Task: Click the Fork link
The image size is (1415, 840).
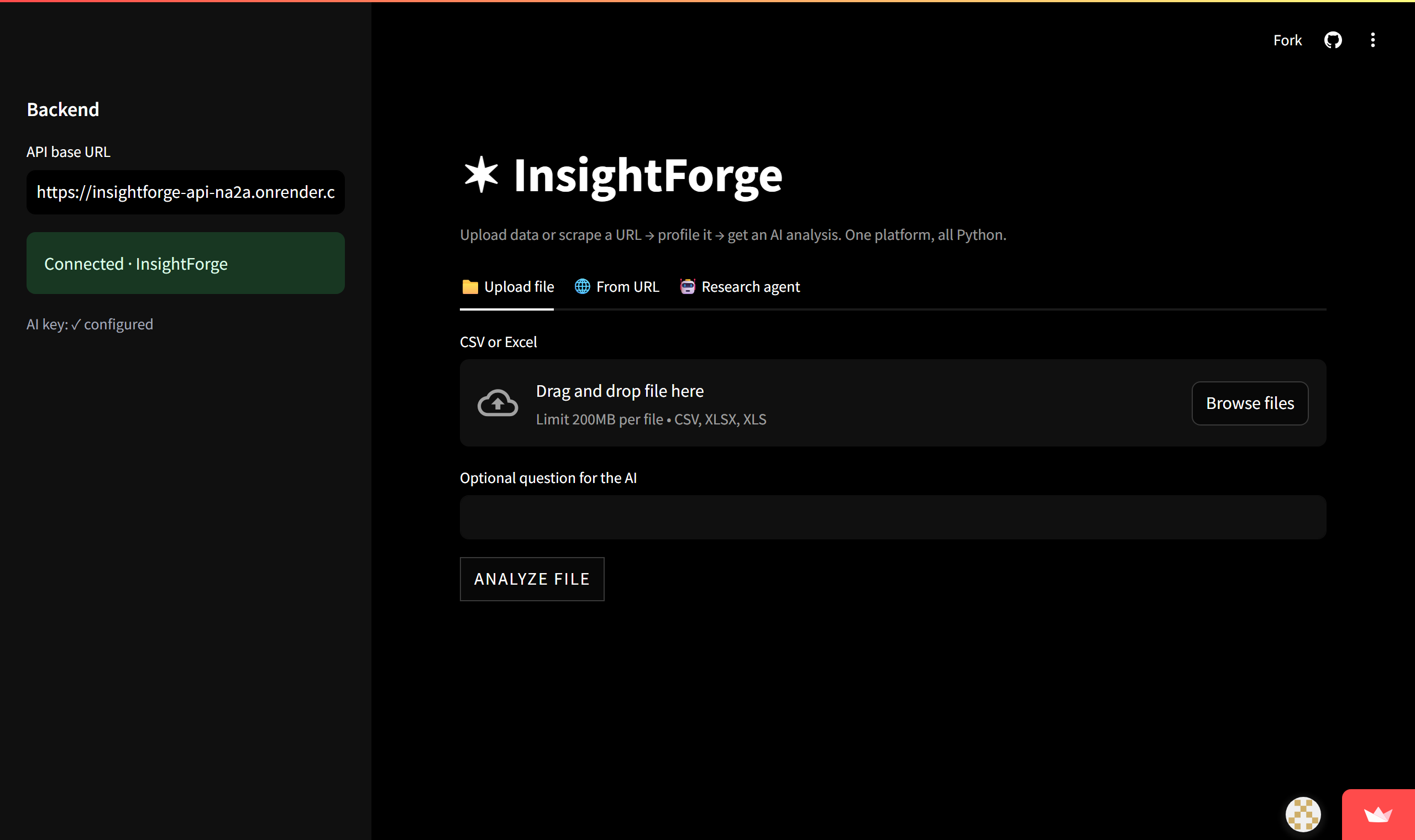Action: [1287, 40]
